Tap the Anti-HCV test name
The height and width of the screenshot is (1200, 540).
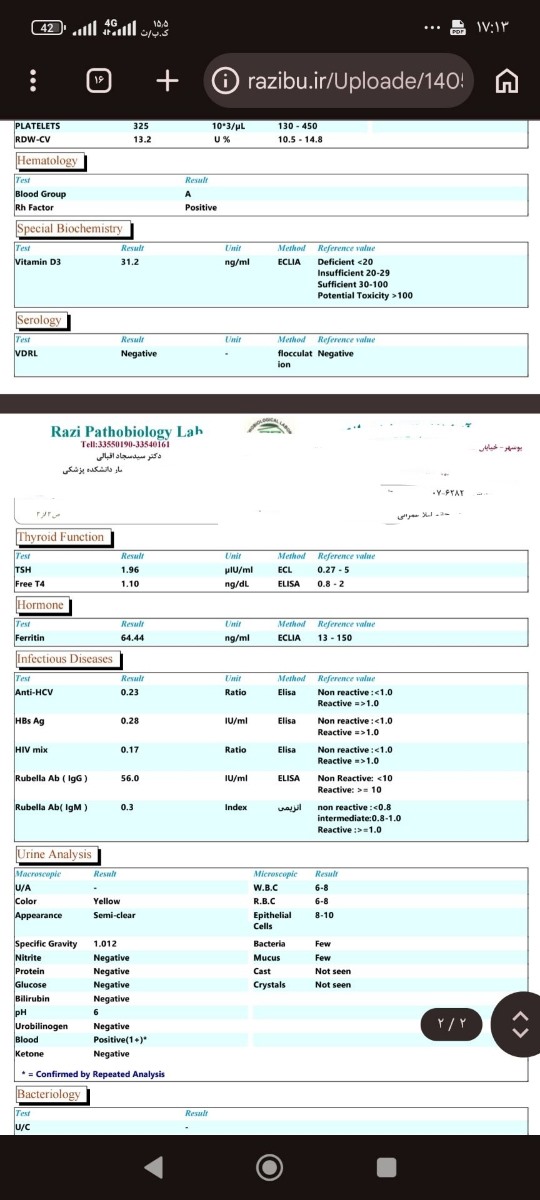pyautogui.click(x=34, y=692)
